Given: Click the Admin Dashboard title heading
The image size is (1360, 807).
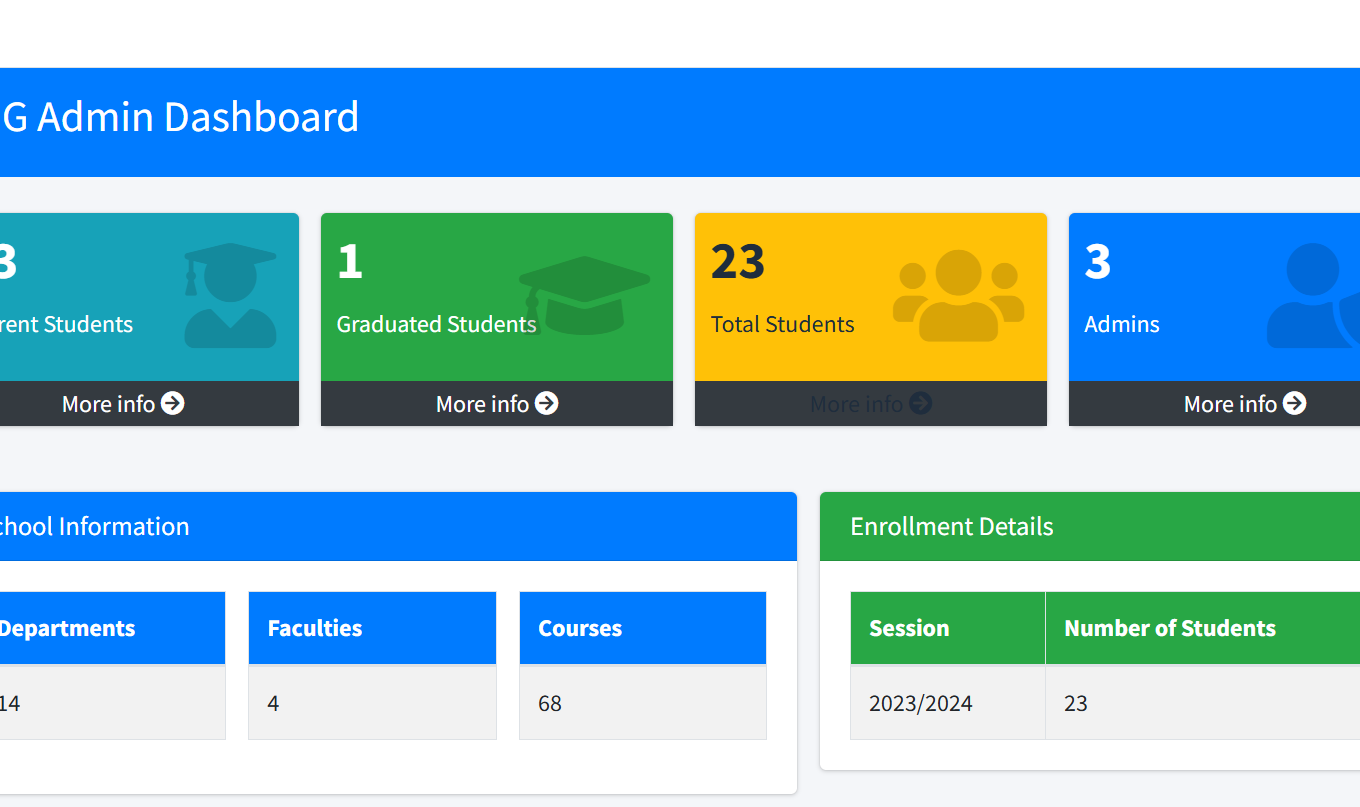Looking at the screenshot, I should pos(180,118).
